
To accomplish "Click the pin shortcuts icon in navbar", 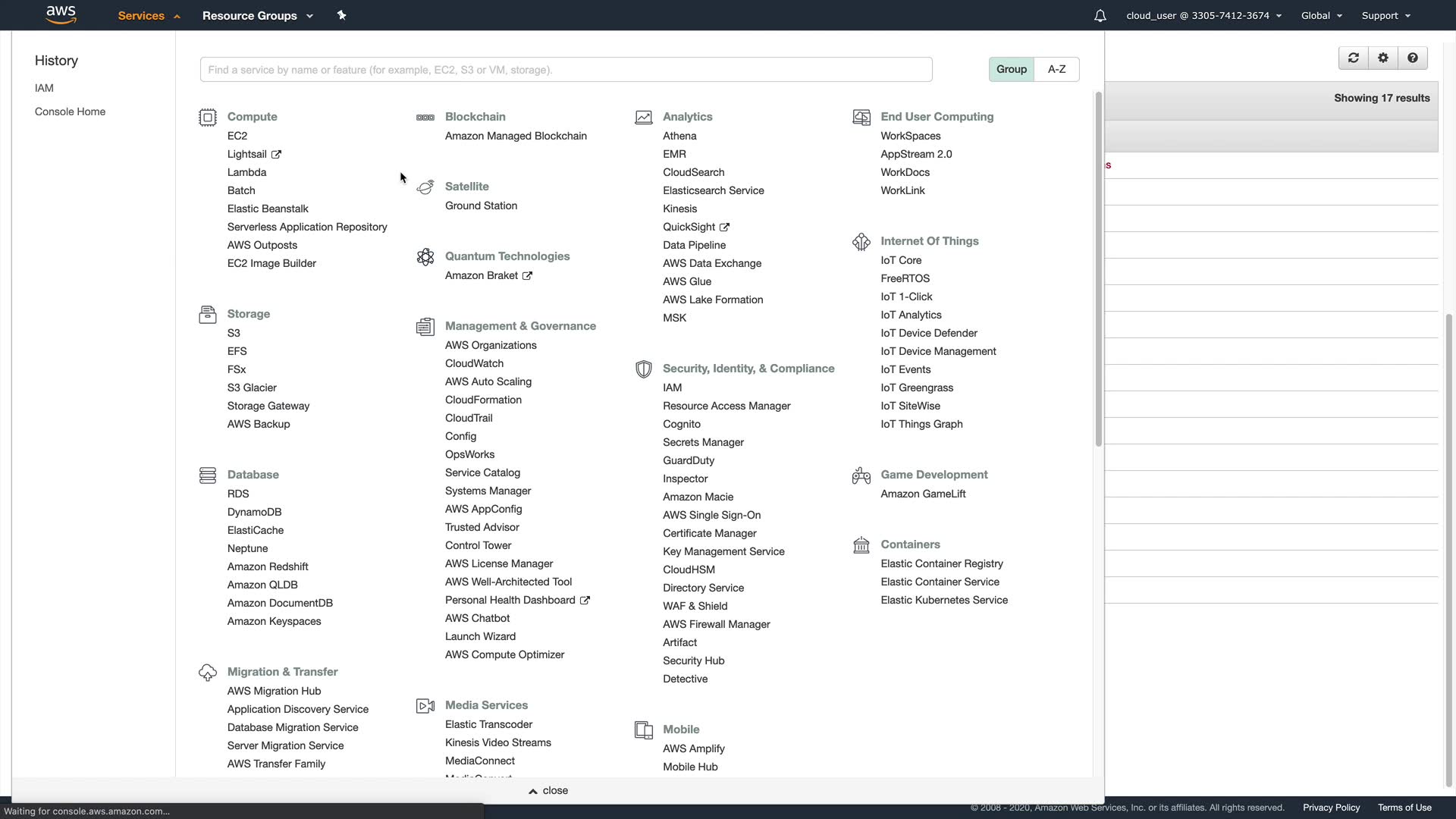I will coord(341,15).
